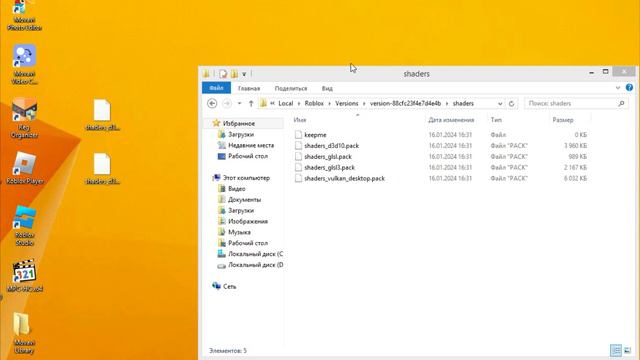640x360 pixels.
Task: Open the Вид ribbon tab
Action: (x=327, y=89)
